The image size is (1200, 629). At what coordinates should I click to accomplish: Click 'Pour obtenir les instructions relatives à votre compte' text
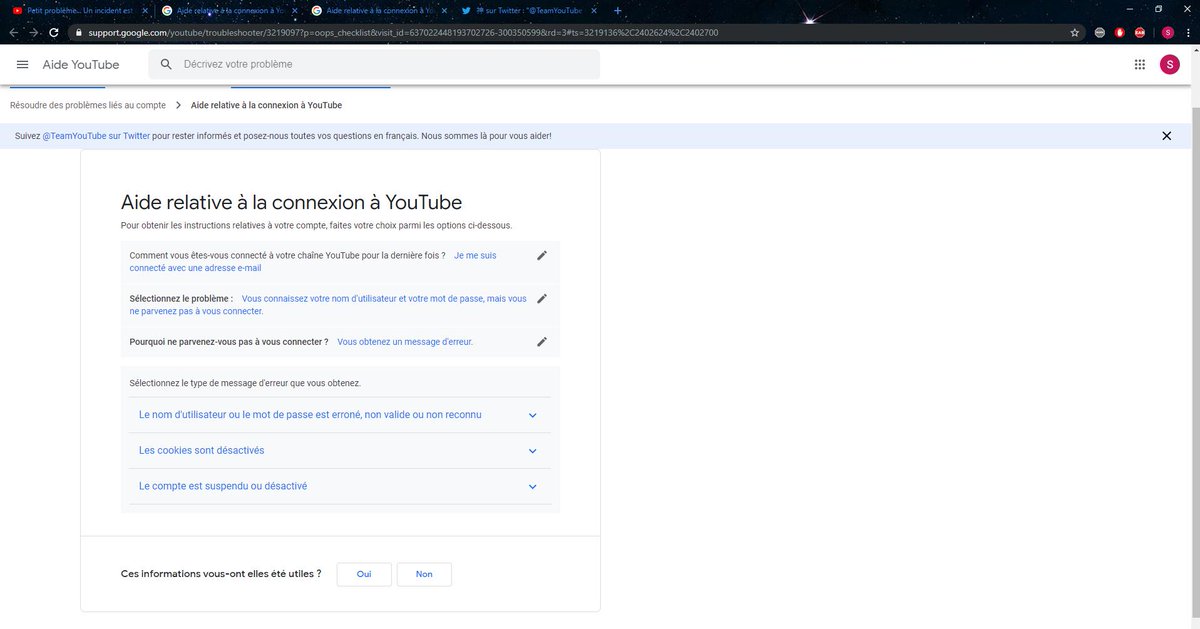point(316,226)
